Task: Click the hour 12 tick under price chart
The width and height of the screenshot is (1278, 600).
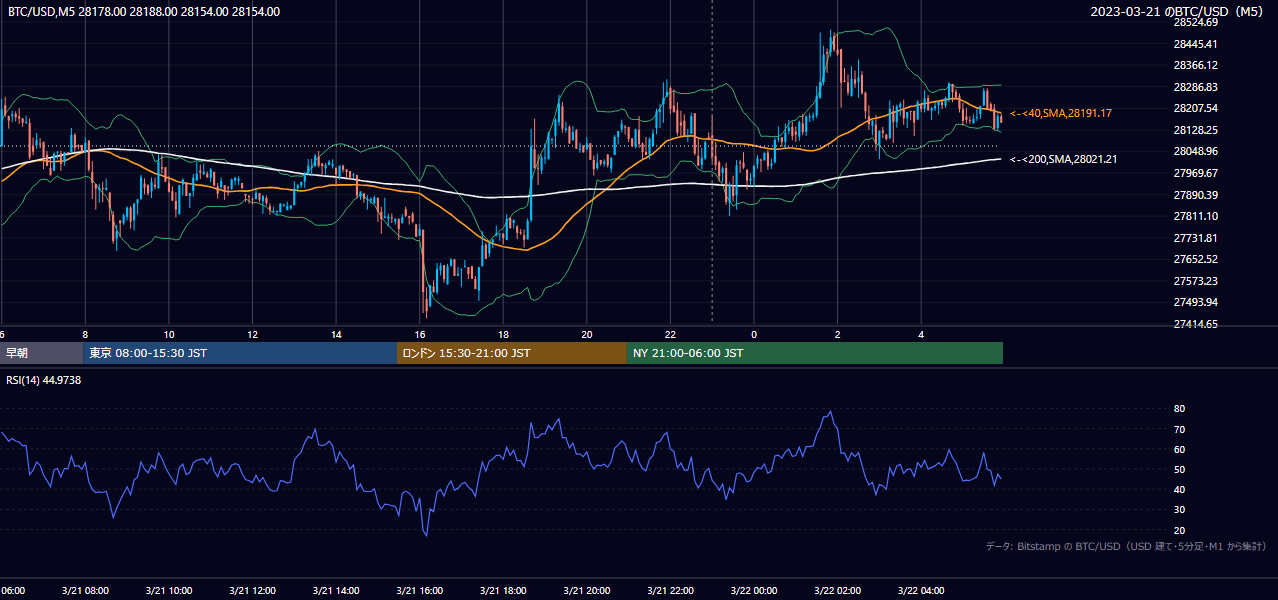Action: [253, 334]
